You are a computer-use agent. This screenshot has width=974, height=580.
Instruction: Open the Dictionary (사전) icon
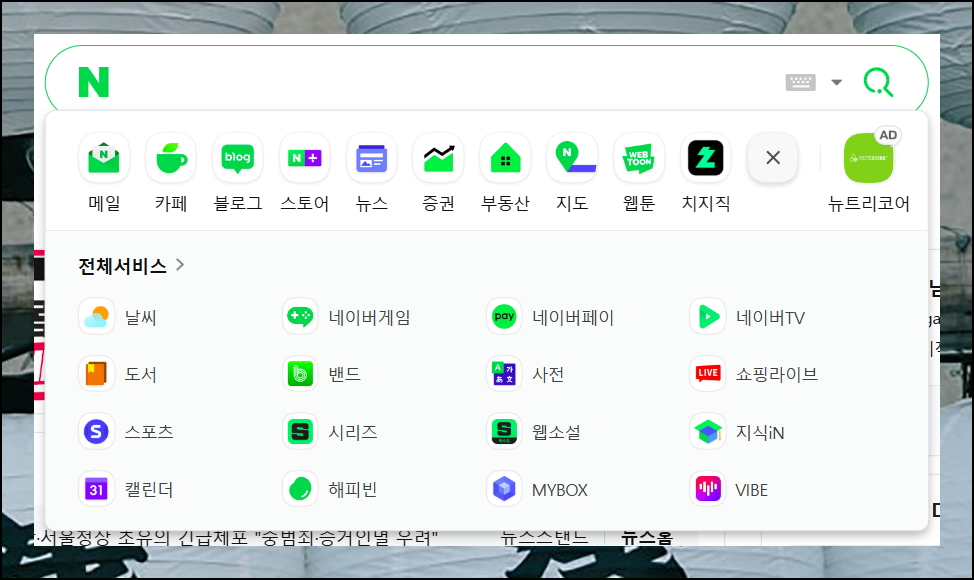coord(504,374)
